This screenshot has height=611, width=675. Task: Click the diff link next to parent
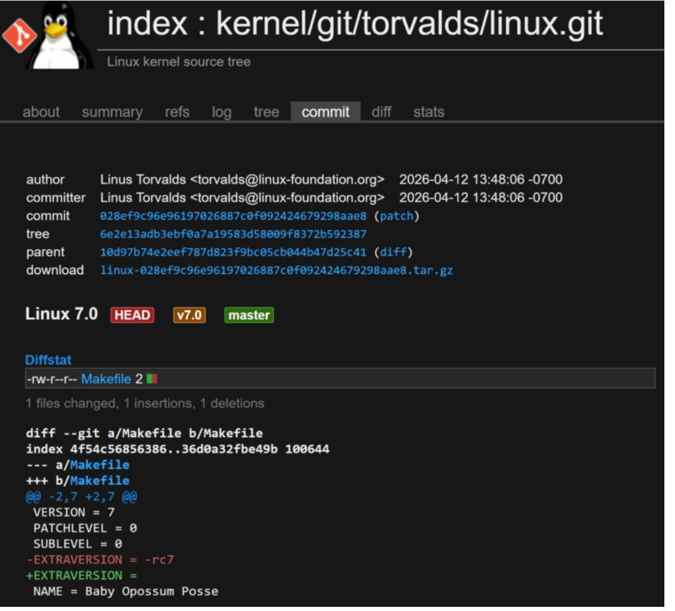[393, 252]
